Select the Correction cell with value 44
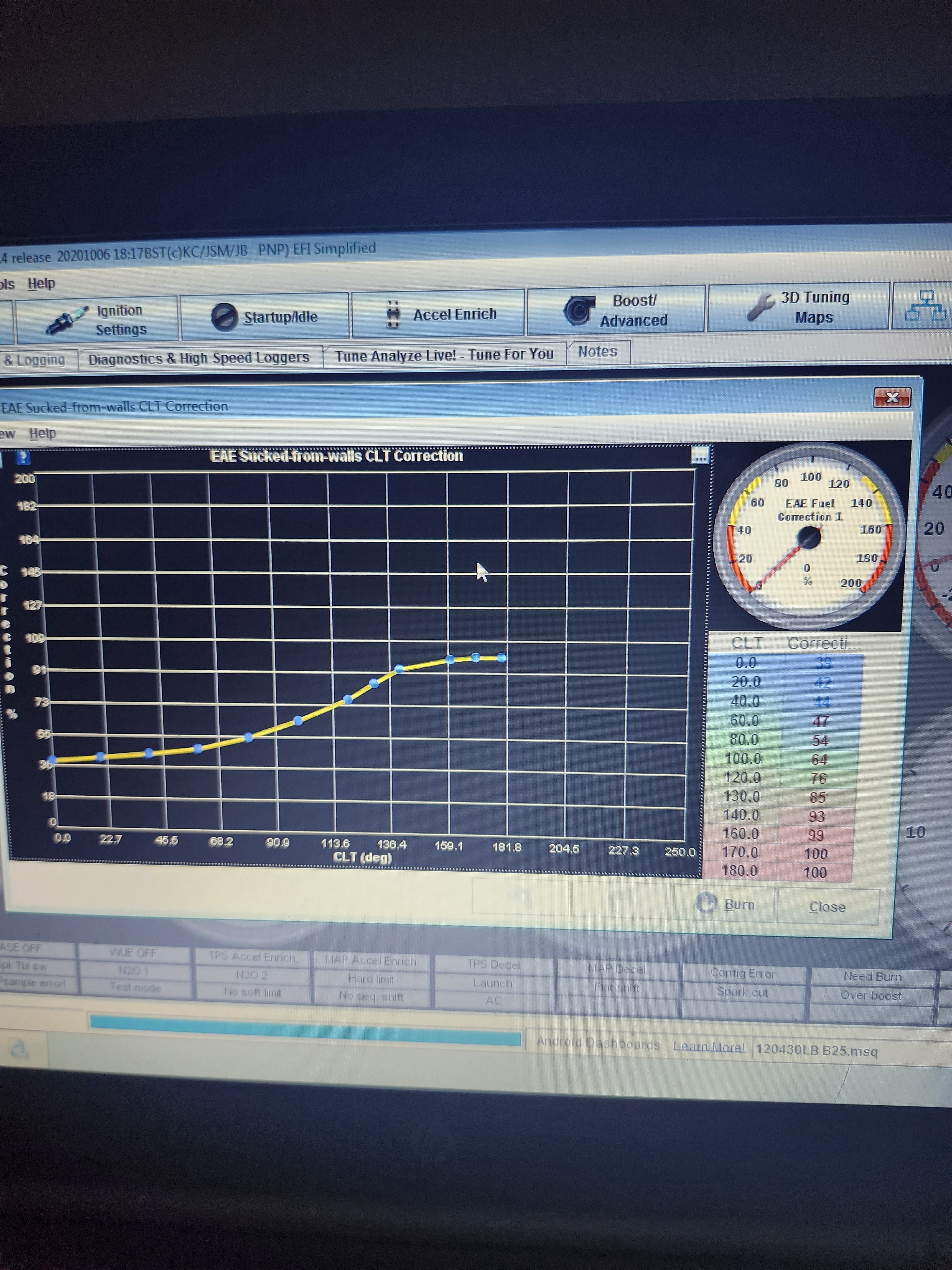 821,702
